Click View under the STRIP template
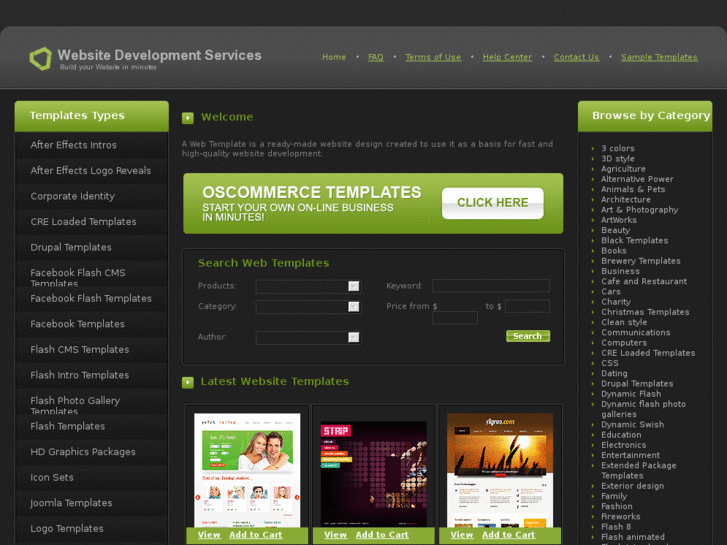Screen dimensions: 727x545 [x=336, y=535]
